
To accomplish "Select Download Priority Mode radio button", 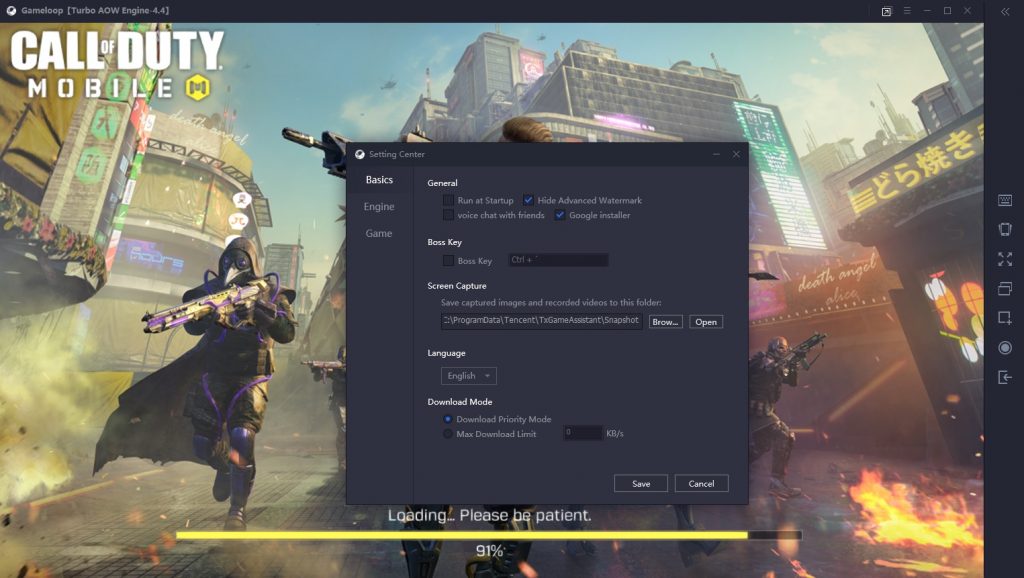I will click(x=447, y=419).
